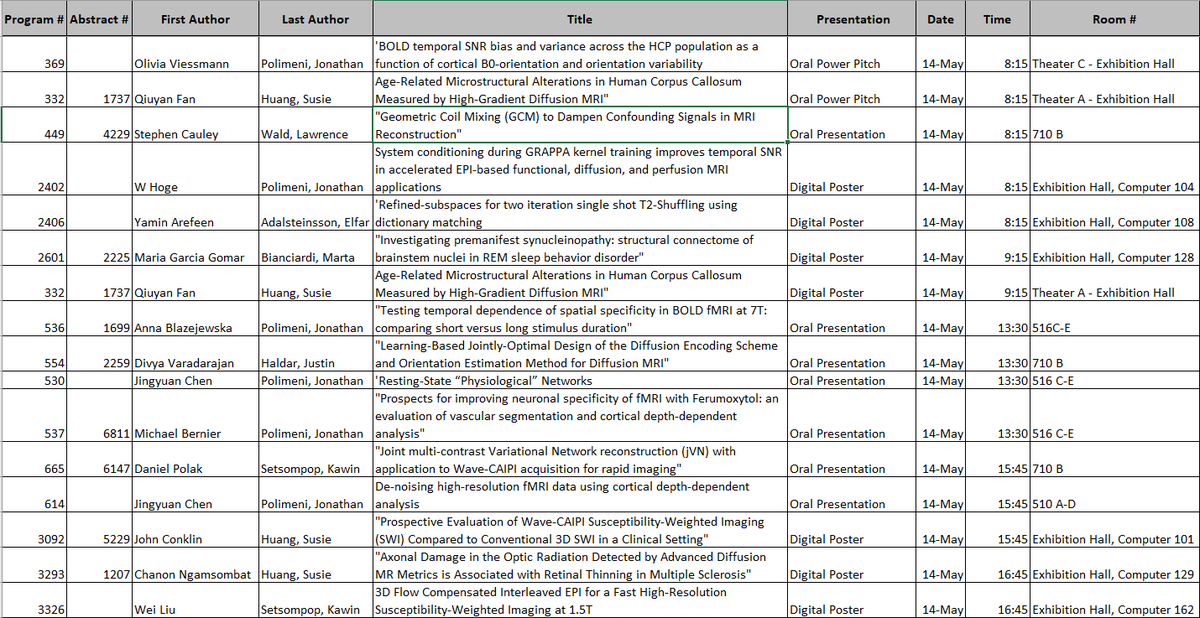Select the 'Program #' column header
The width and height of the screenshot is (1200, 618).
coord(33,19)
